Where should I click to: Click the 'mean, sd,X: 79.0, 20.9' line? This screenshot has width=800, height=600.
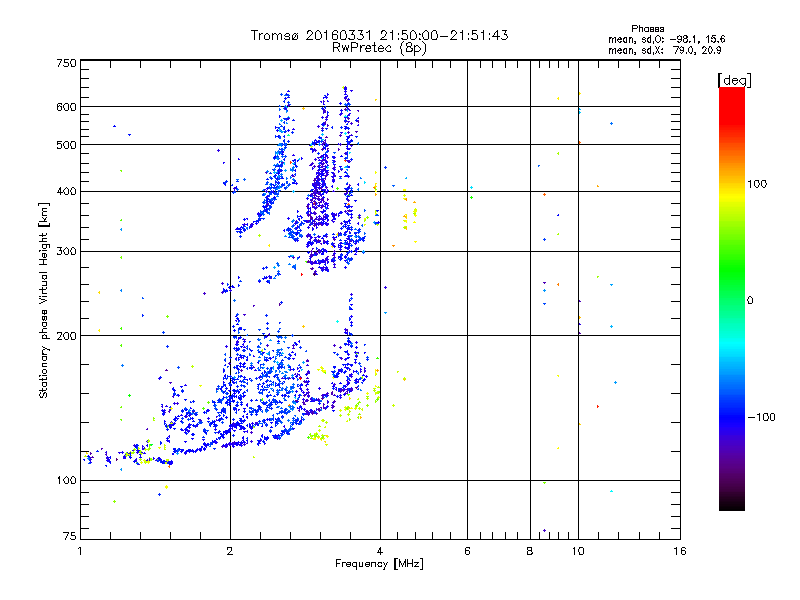(x=664, y=50)
